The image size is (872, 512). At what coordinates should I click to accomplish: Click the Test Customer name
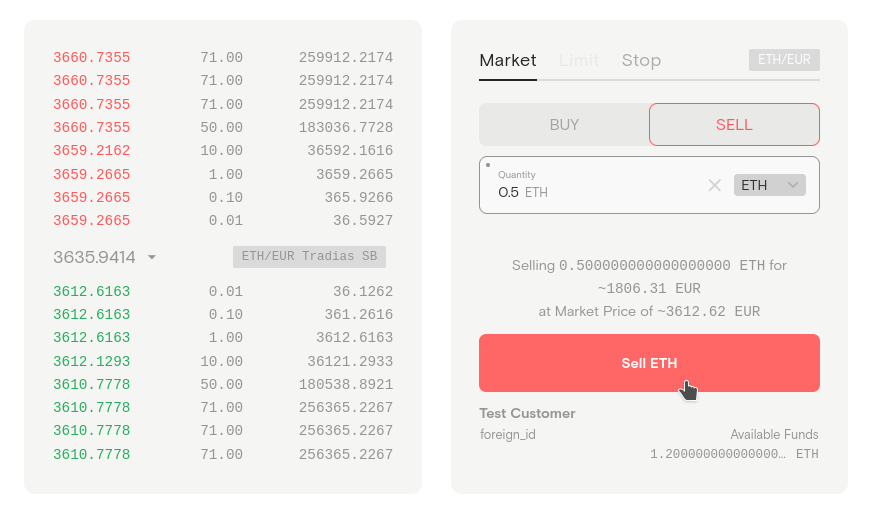tap(527, 413)
